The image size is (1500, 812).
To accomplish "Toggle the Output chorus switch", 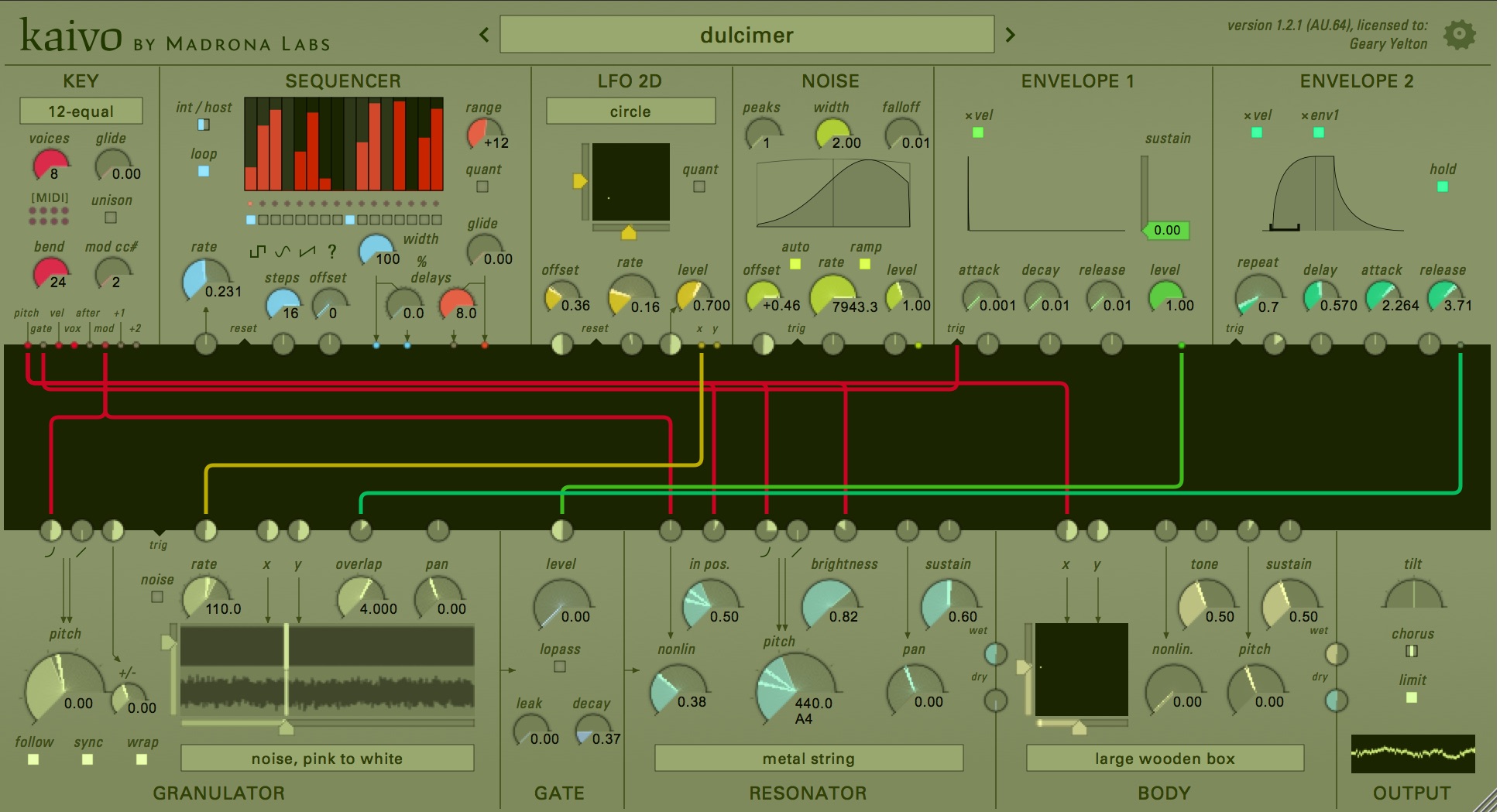I will 1412,651.
